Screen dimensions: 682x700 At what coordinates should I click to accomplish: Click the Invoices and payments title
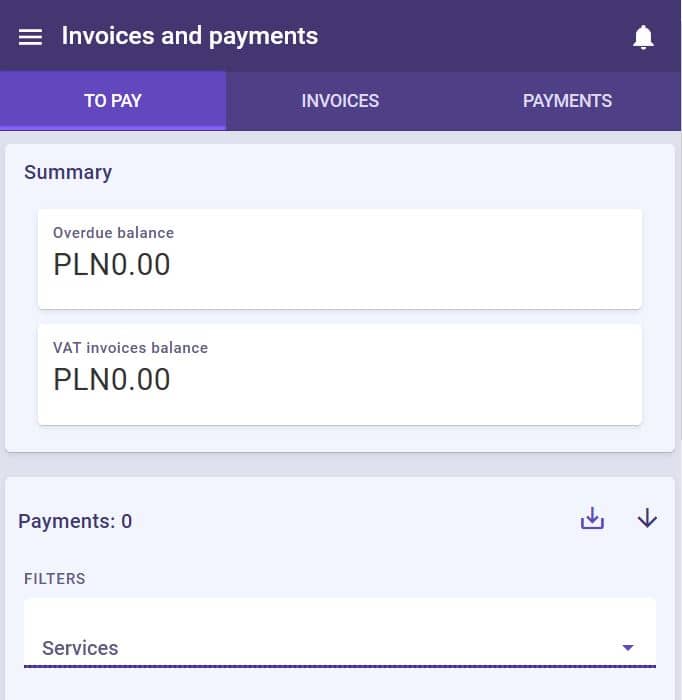click(190, 37)
